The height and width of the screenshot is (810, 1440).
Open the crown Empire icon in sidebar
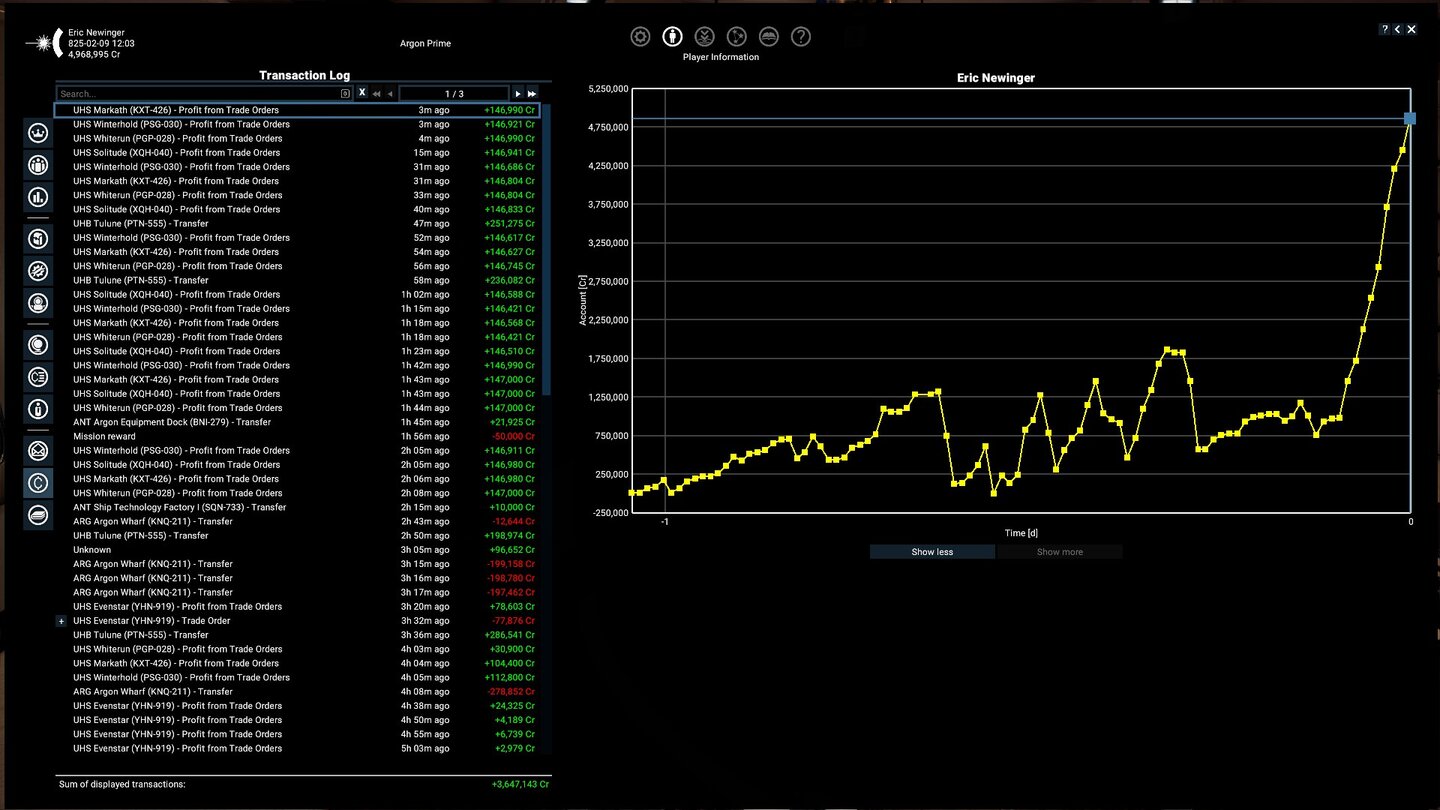pos(38,133)
